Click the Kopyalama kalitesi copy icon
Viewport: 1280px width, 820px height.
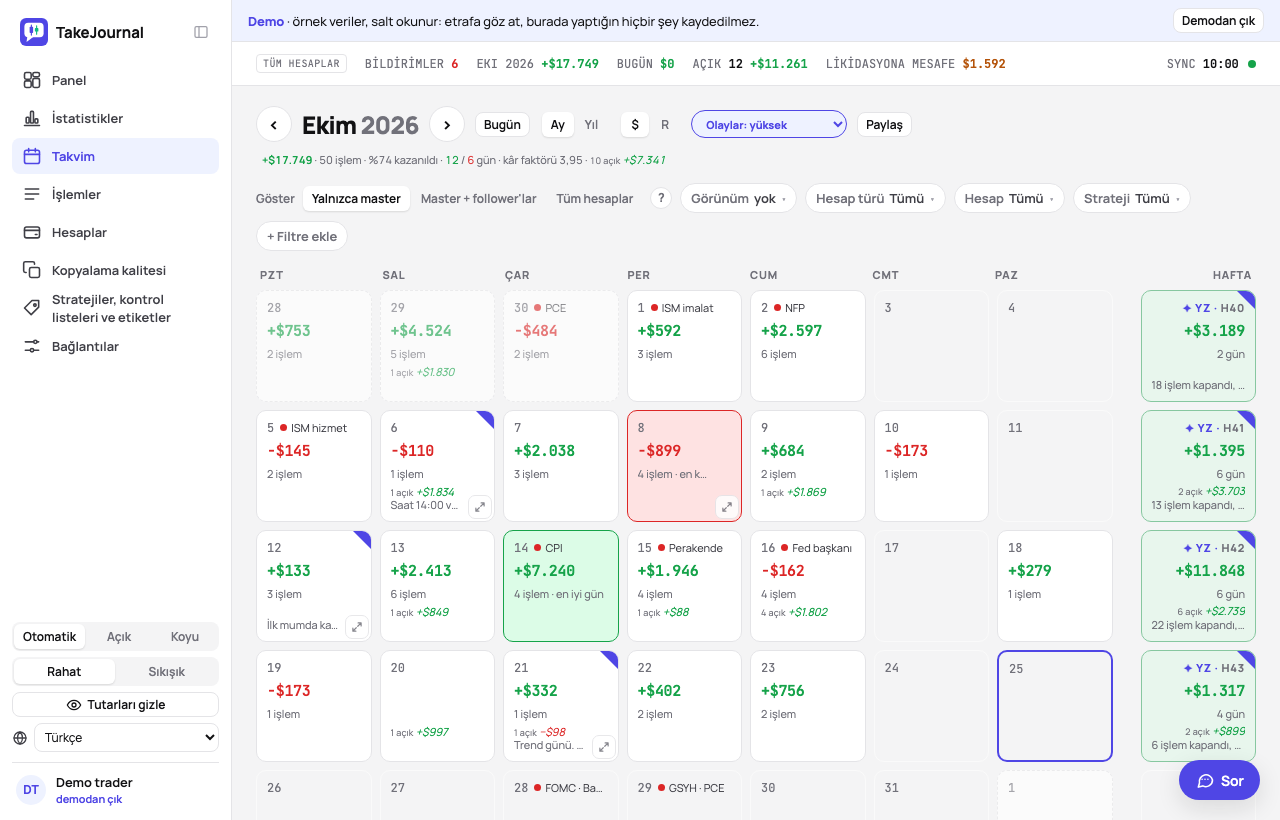(32, 270)
